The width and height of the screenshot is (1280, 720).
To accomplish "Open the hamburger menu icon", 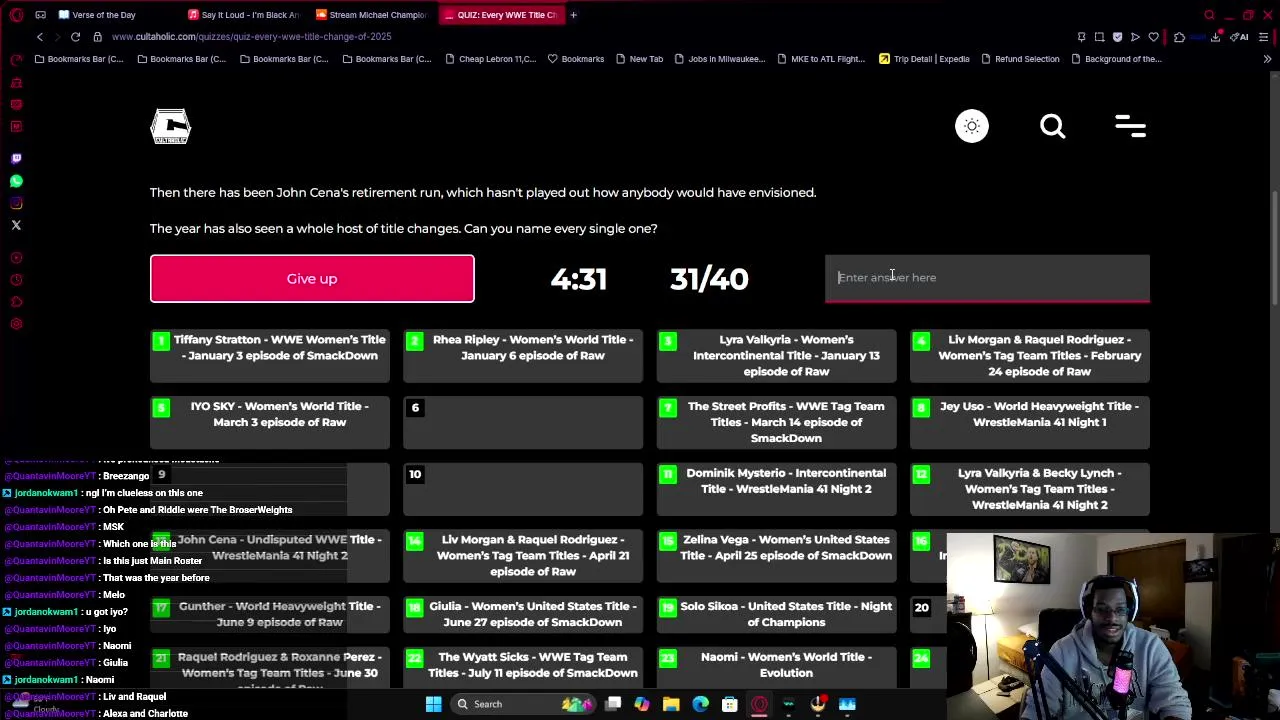I will [x=1130, y=126].
